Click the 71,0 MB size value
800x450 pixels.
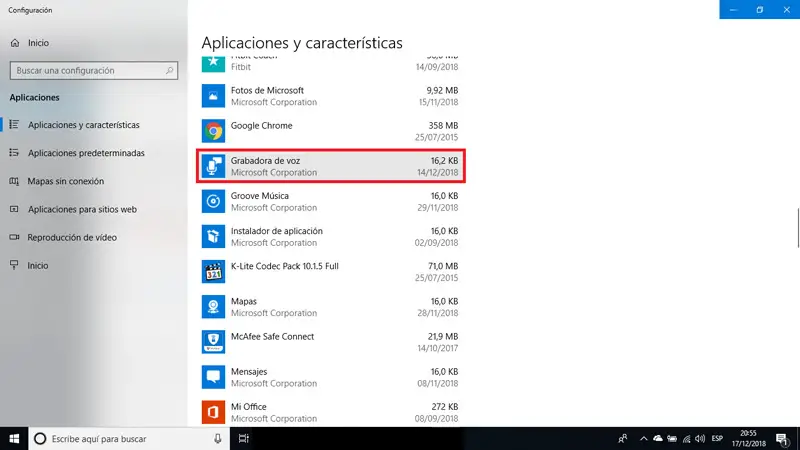(443, 266)
